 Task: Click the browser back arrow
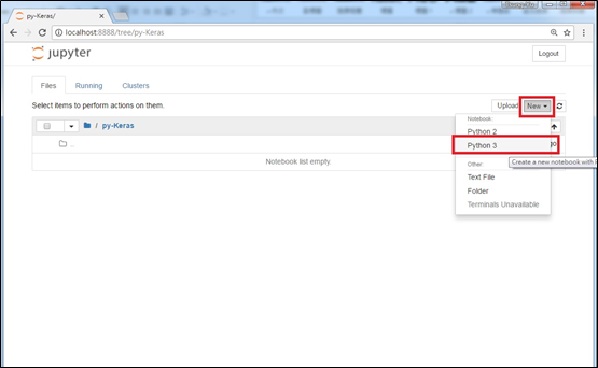coord(13,33)
